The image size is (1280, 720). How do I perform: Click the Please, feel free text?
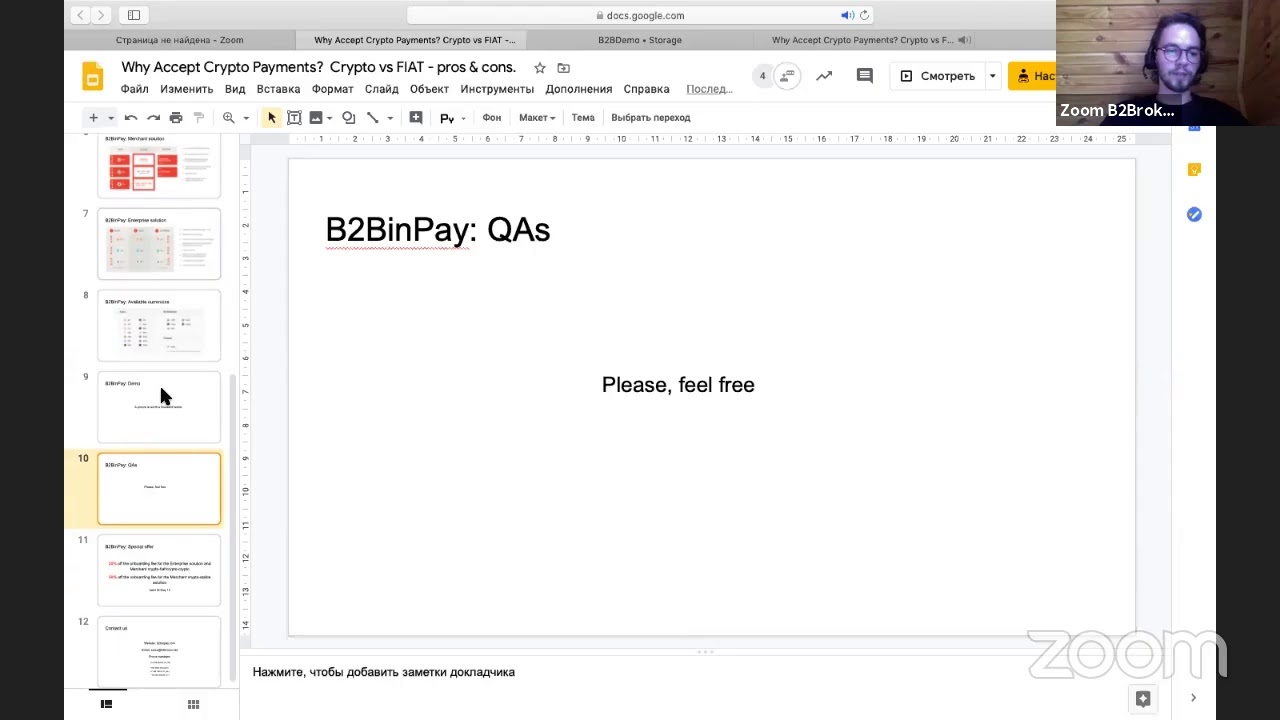coord(678,385)
